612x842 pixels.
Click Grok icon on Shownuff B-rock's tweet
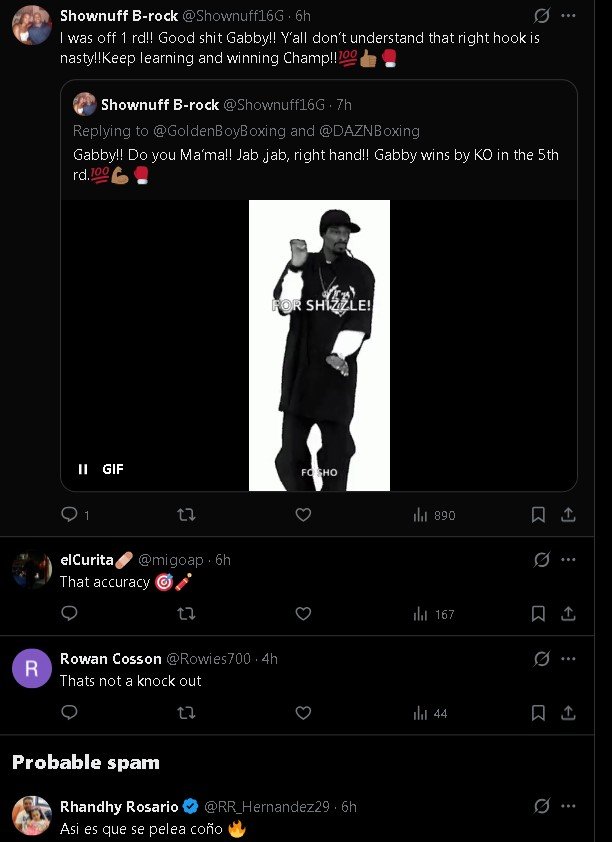point(541,16)
